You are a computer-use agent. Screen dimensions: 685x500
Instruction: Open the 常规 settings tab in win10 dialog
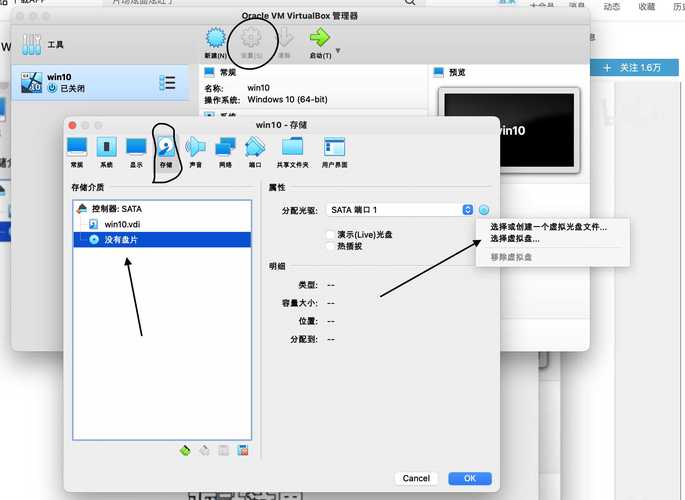(x=77, y=152)
